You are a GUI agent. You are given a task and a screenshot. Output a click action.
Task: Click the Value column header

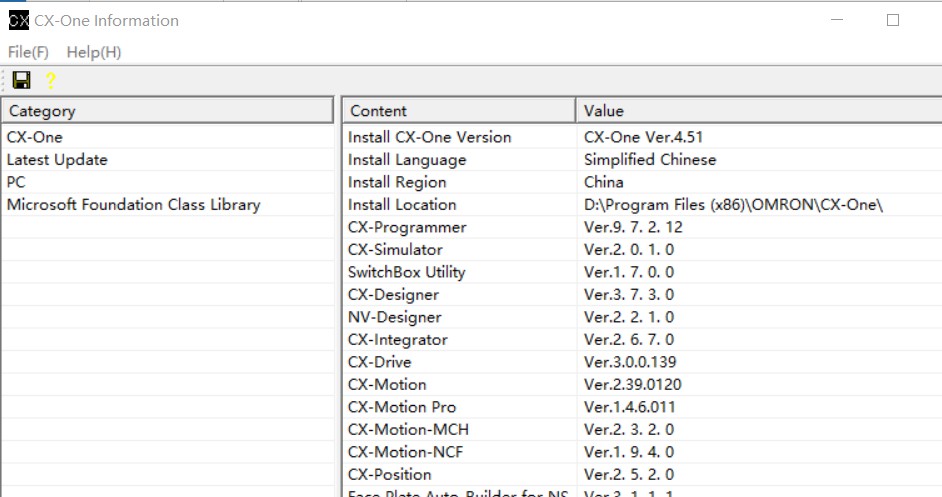pyautogui.click(x=758, y=111)
